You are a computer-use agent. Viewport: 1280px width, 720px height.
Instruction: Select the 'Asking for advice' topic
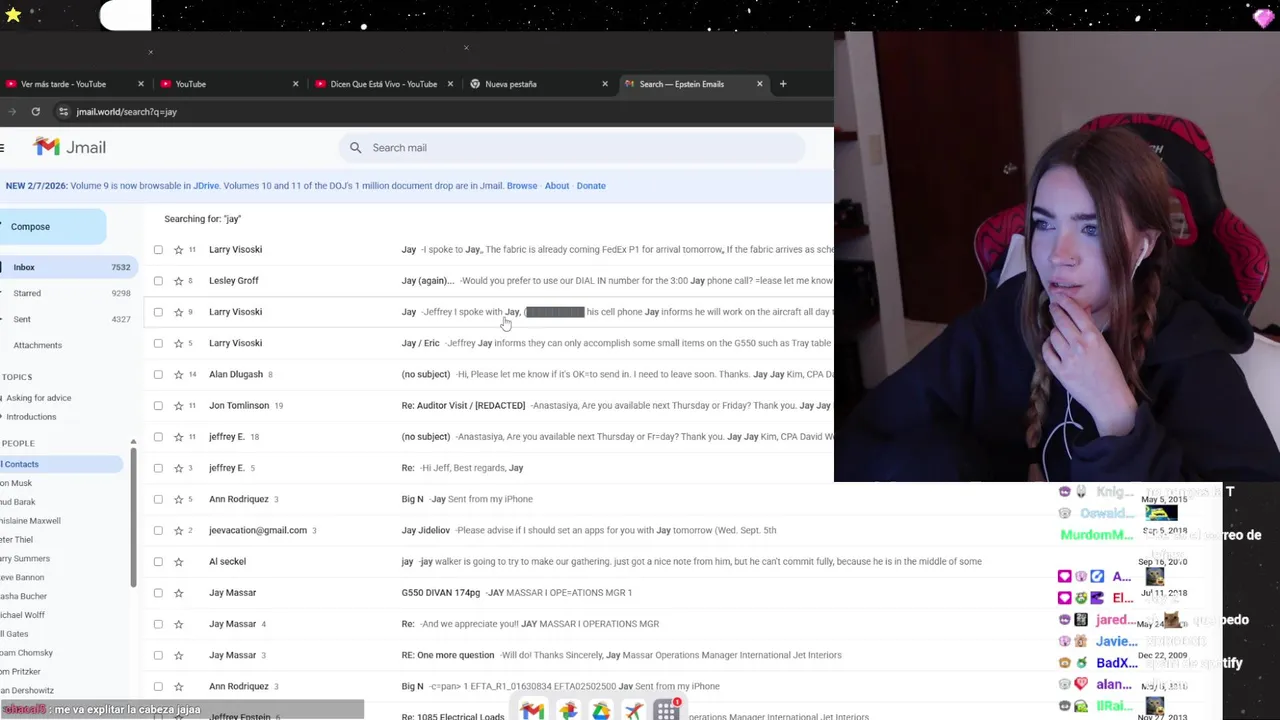(38, 398)
